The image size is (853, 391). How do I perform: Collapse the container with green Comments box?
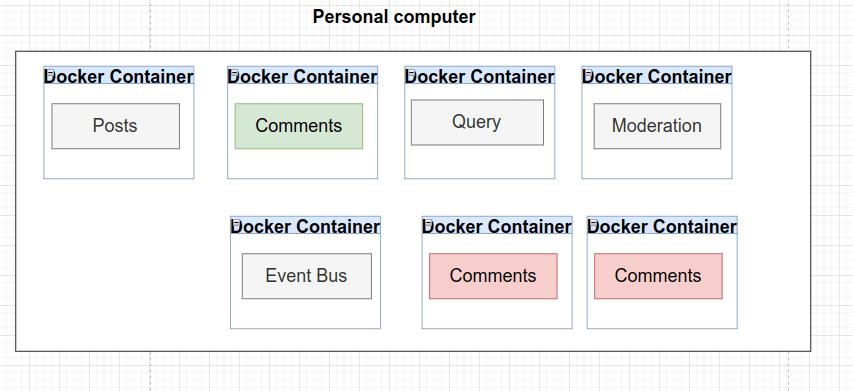[233, 73]
